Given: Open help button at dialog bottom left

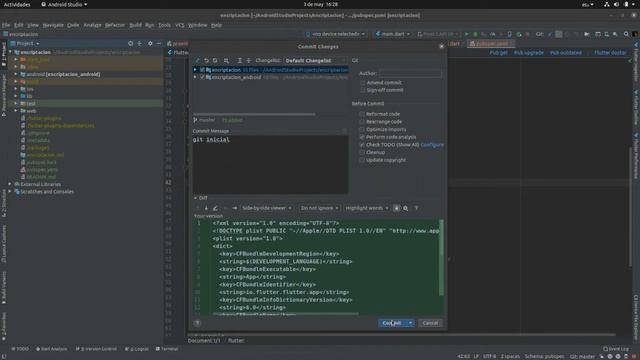Looking at the screenshot, I should pyautogui.click(x=198, y=323).
